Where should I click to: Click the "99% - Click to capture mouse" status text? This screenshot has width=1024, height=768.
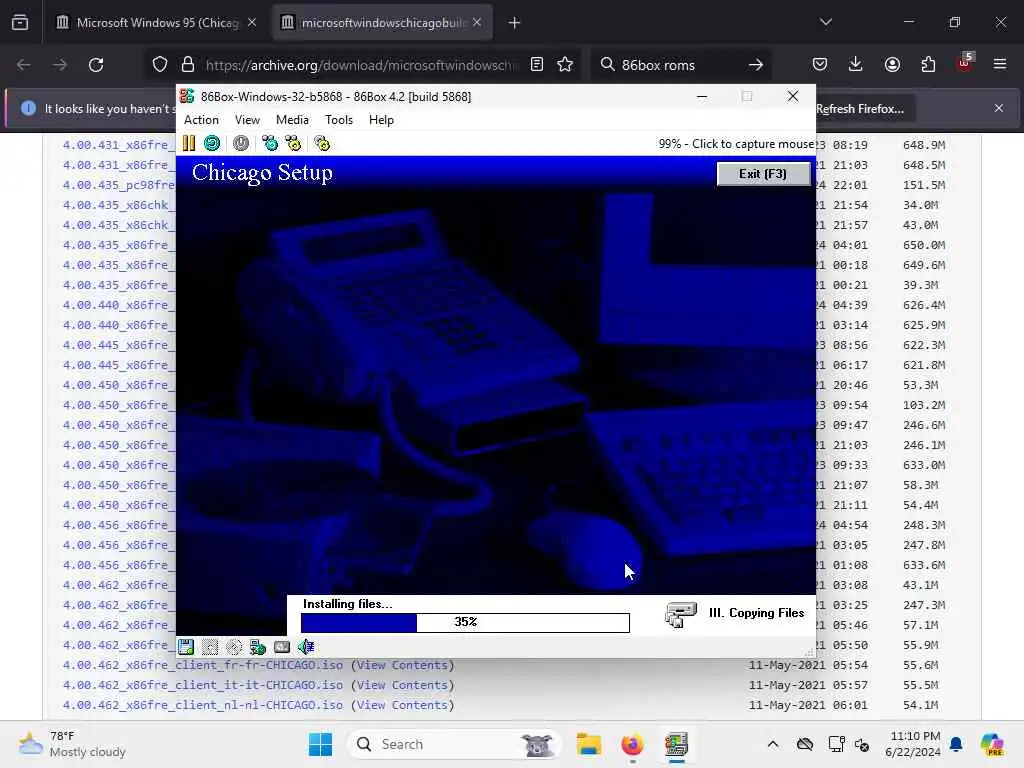click(x=736, y=144)
